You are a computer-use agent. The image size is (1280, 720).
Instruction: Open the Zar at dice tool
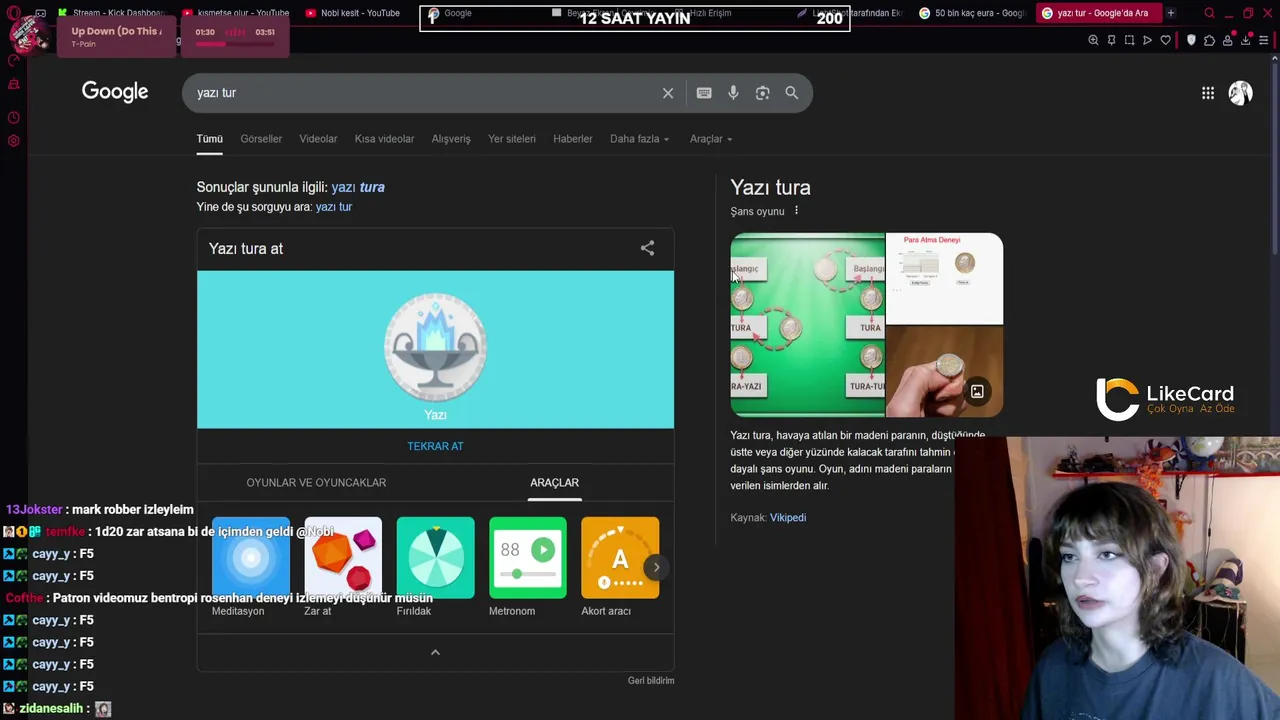pyautogui.click(x=343, y=567)
